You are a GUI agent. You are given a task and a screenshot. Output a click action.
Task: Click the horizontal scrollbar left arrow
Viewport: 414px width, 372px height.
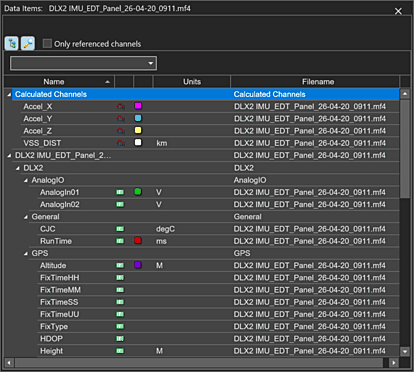pos(9,362)
